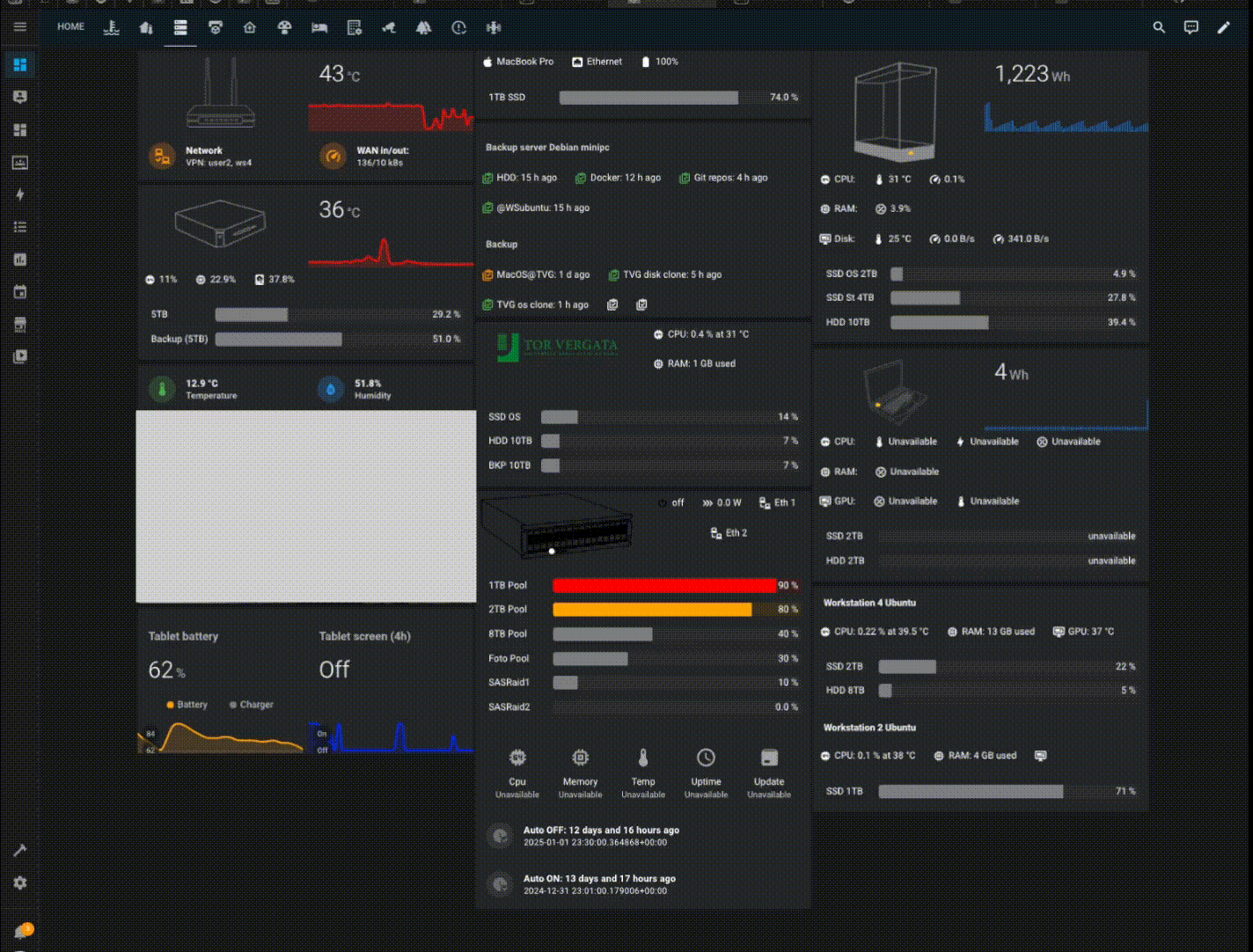The image size is (1253, 952).
Task: Open the Energy lightning bolt sidebar icon
Action: tap(20, 194)
